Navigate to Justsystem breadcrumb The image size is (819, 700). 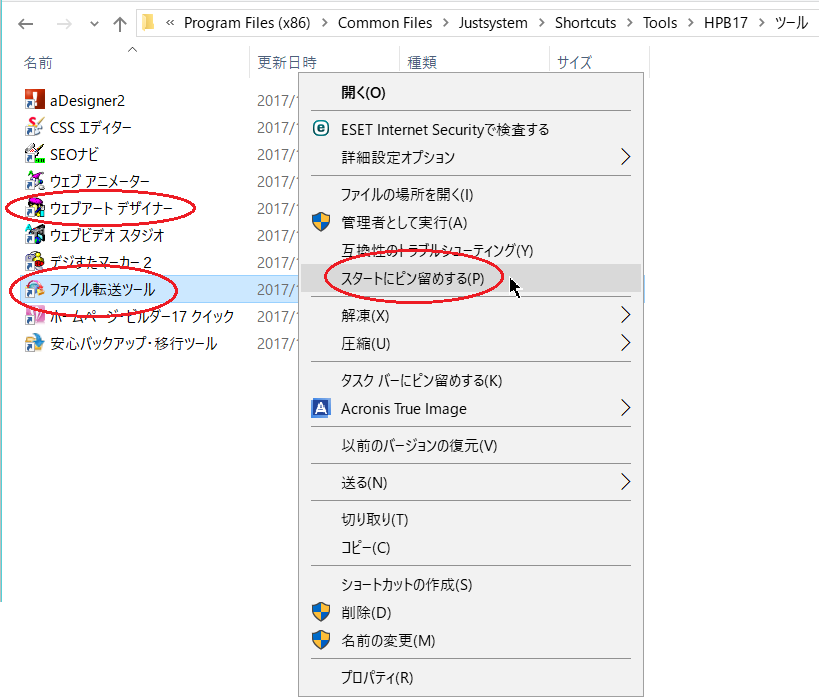[493, 23]
